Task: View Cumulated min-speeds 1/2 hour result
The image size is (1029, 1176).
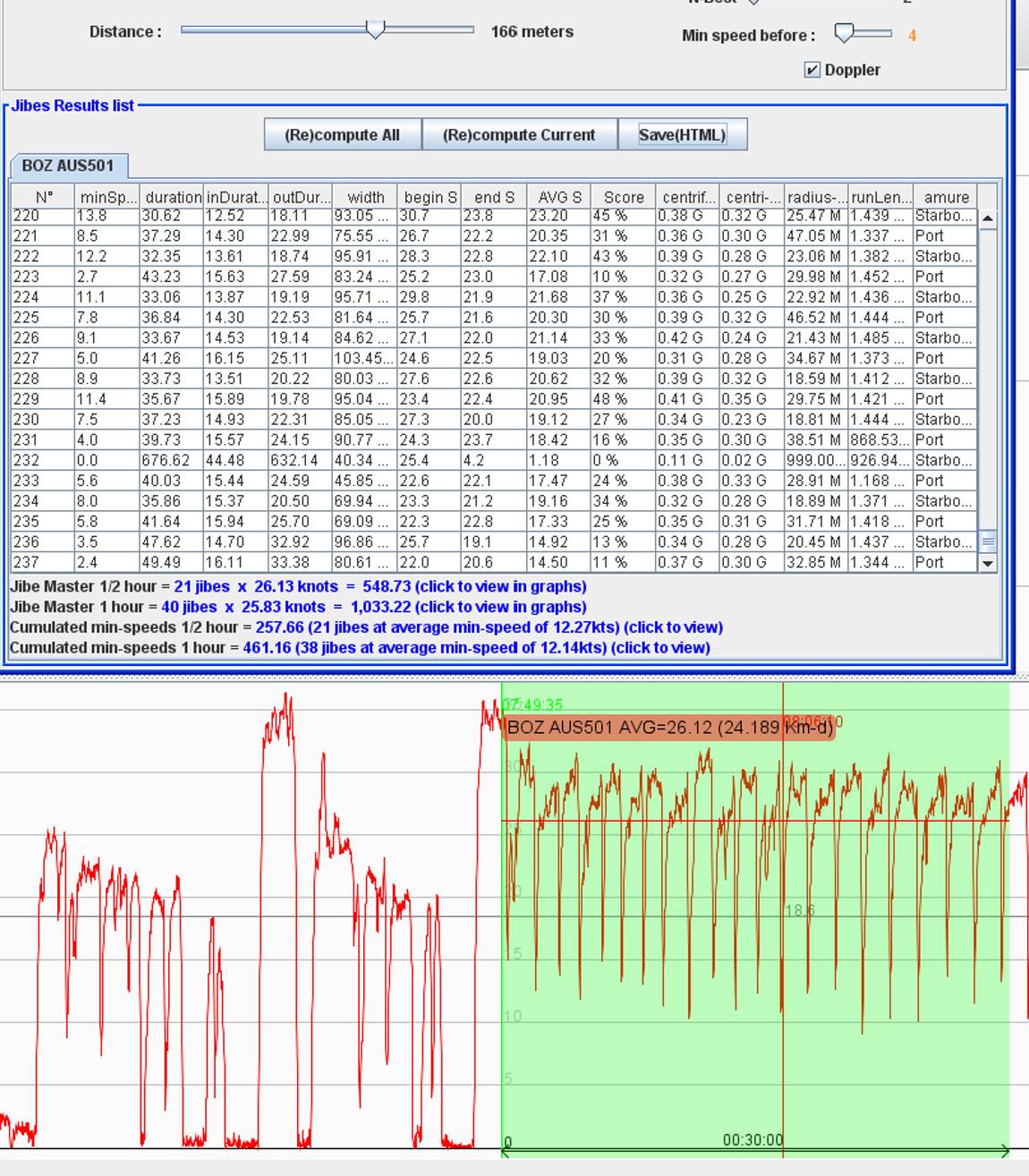Action: pos(489,627)
